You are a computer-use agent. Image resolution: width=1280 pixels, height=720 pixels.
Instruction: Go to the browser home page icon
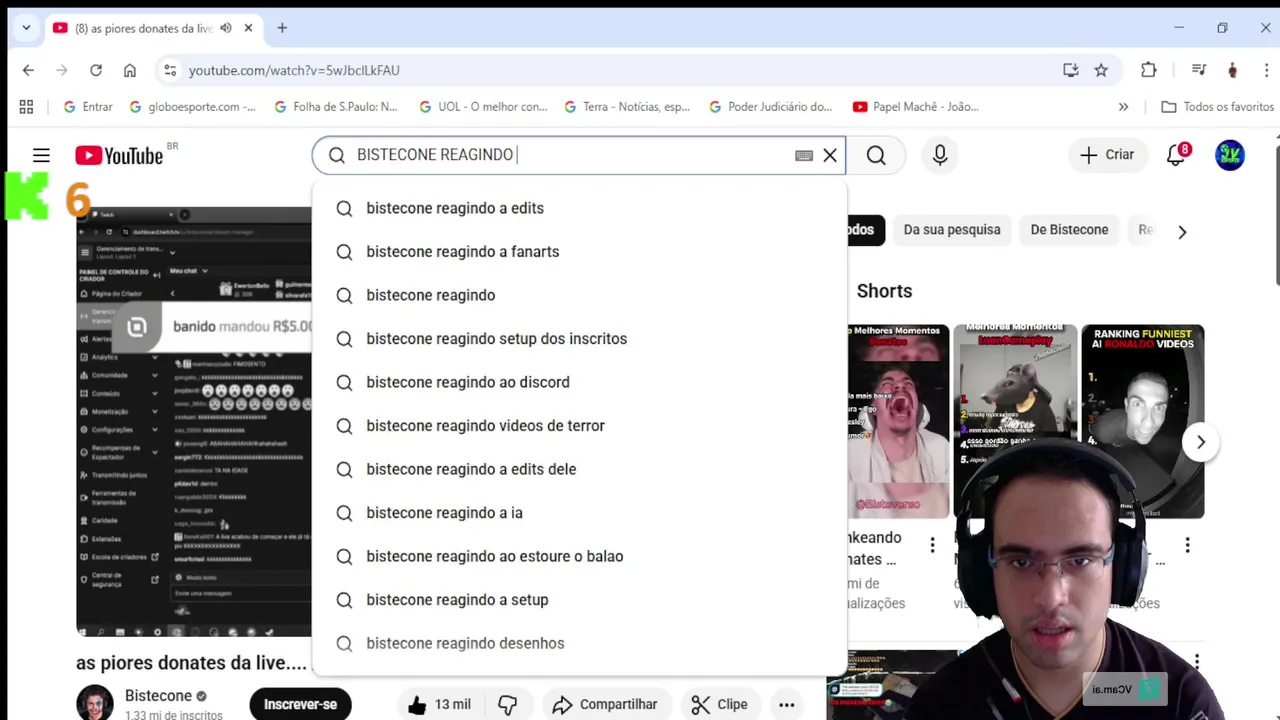pos(130,70)
